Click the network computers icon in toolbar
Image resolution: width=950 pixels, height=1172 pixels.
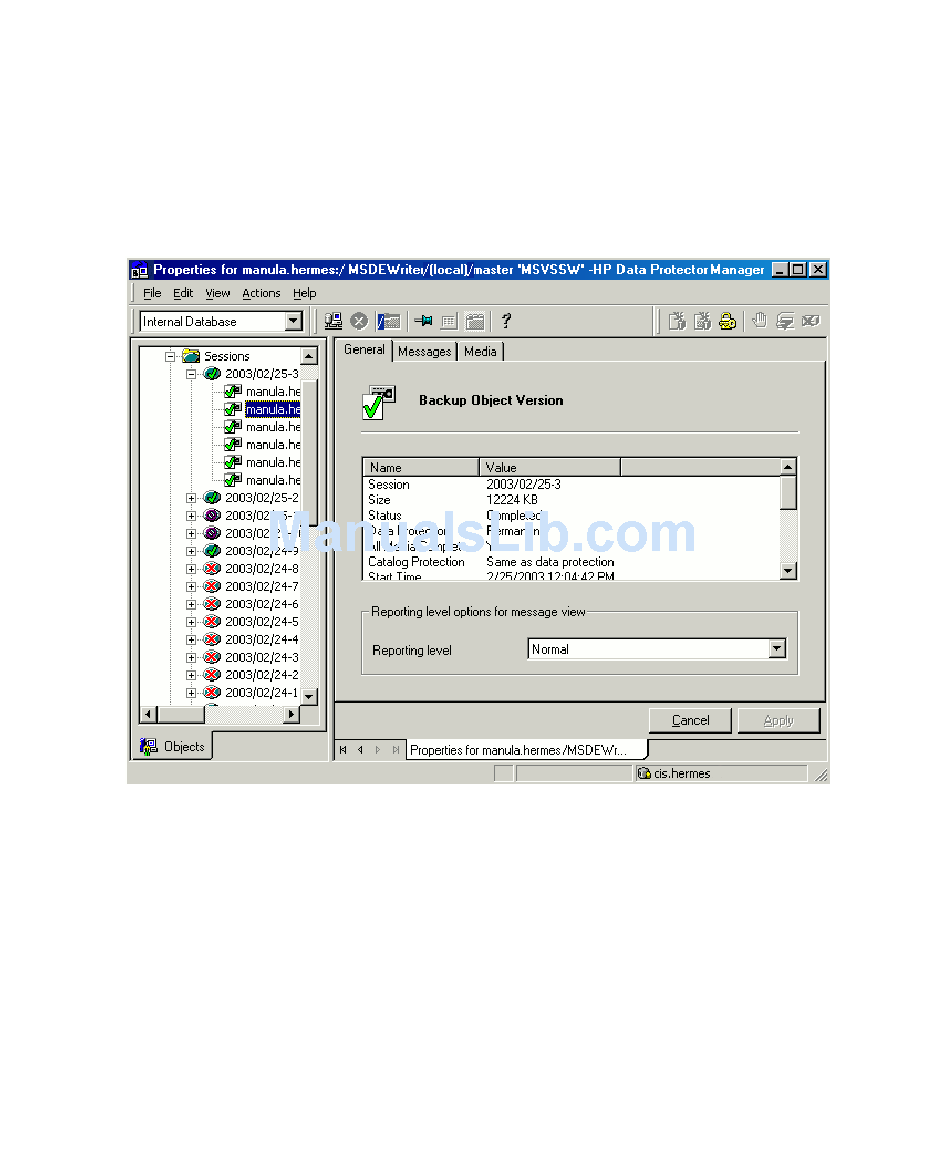pyautogui.click(x=333, y=321)
